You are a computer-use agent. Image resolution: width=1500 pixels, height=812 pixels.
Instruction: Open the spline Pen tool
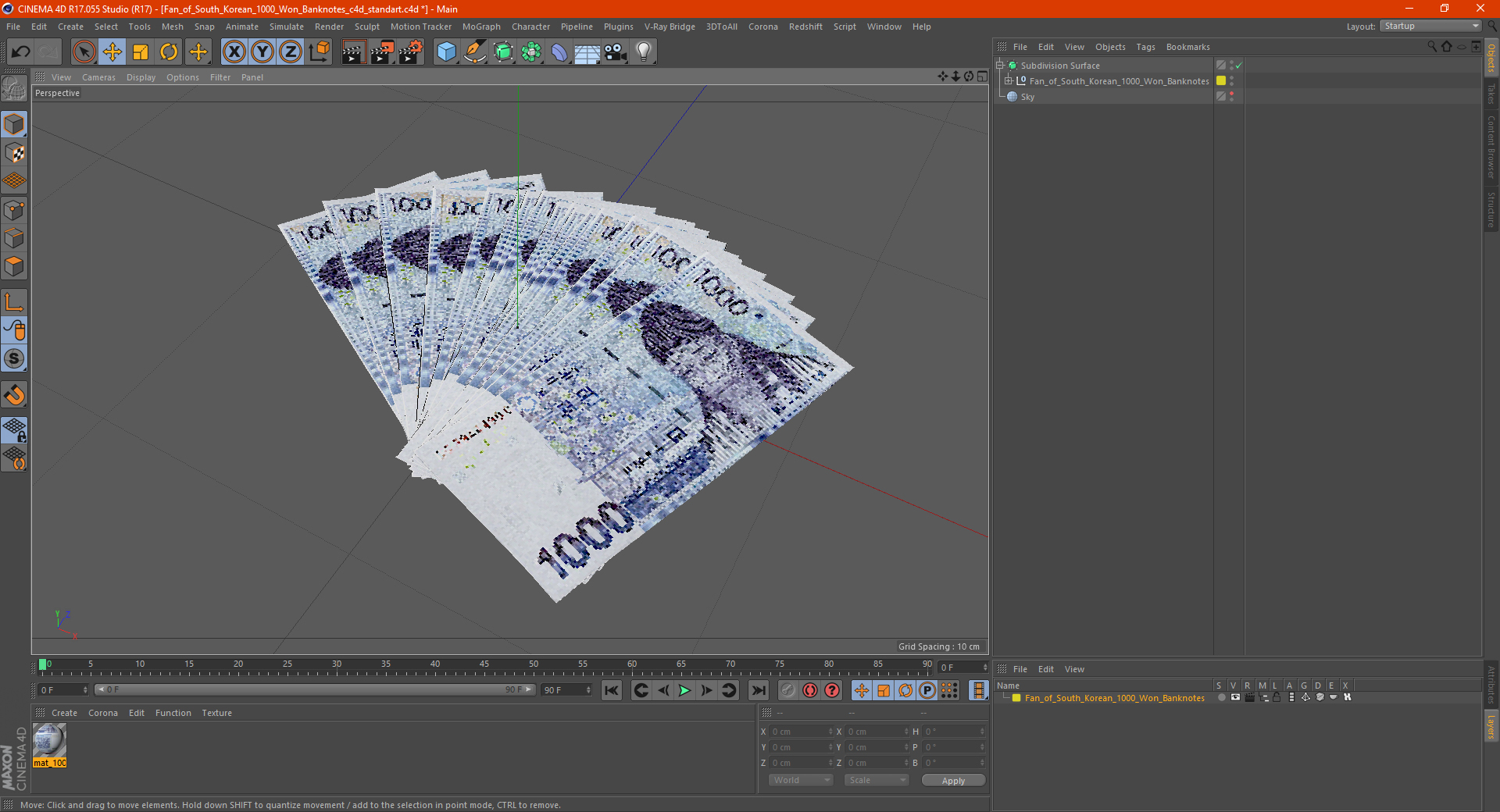[474, 52]
